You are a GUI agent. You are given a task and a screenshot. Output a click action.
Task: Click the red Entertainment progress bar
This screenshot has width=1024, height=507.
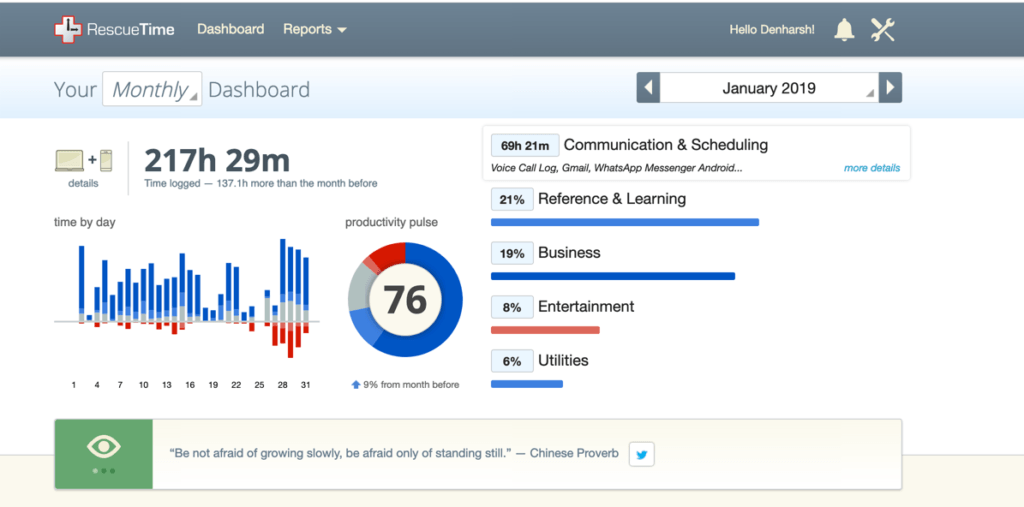coord(545,329)
